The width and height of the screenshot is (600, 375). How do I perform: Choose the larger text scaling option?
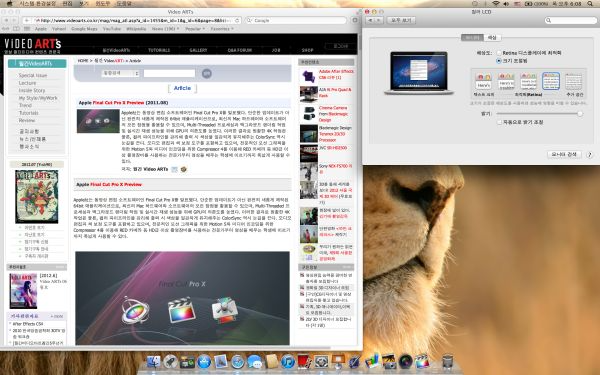[484, 82]
